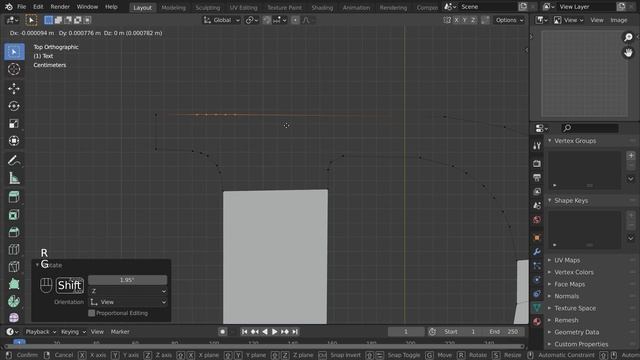This screenshot has height=360, width=640.
Task: Select the Extrude Region tool
Action: tap(14, 197)
